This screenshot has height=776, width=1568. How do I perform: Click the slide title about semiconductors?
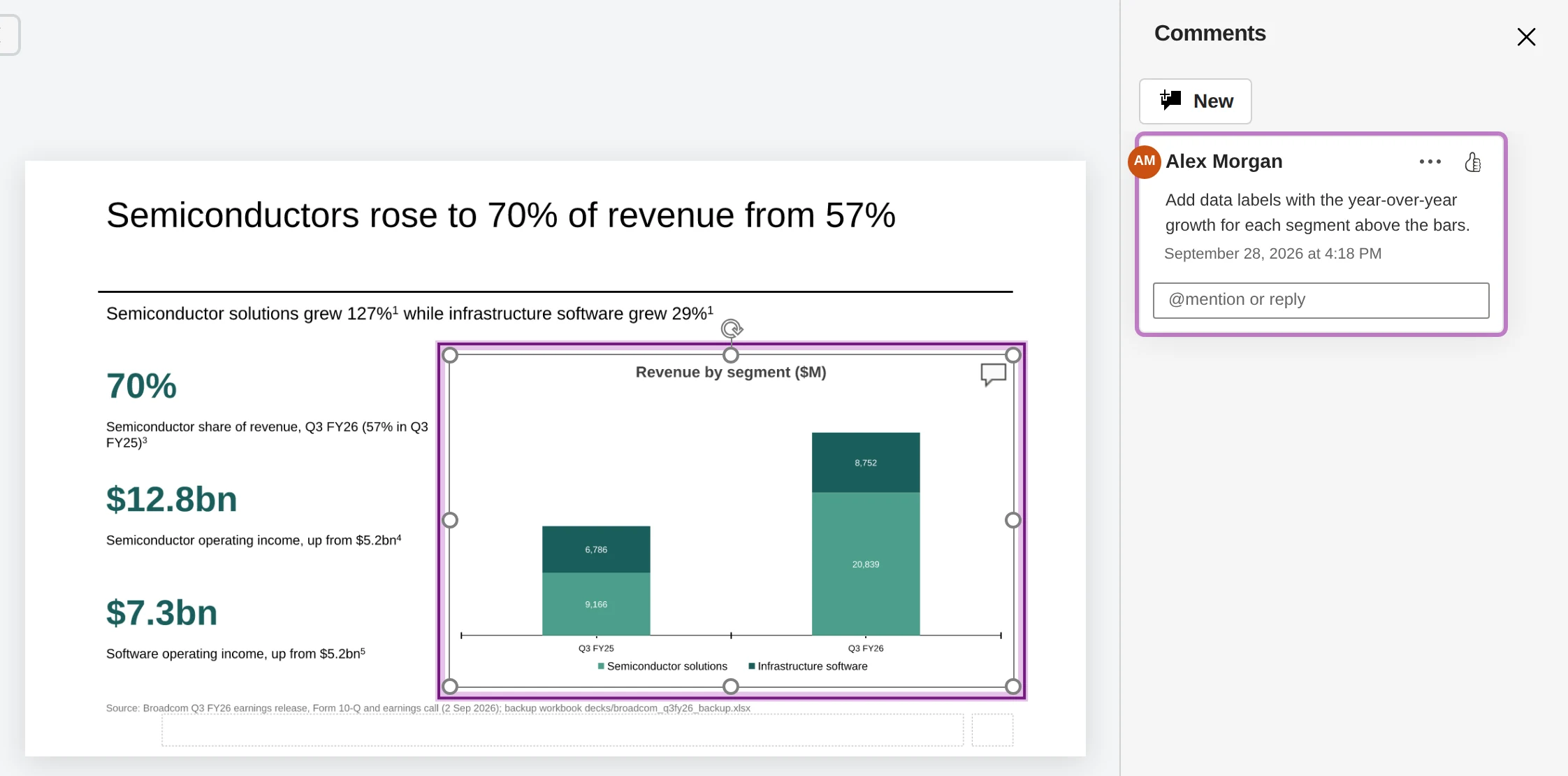500,215
